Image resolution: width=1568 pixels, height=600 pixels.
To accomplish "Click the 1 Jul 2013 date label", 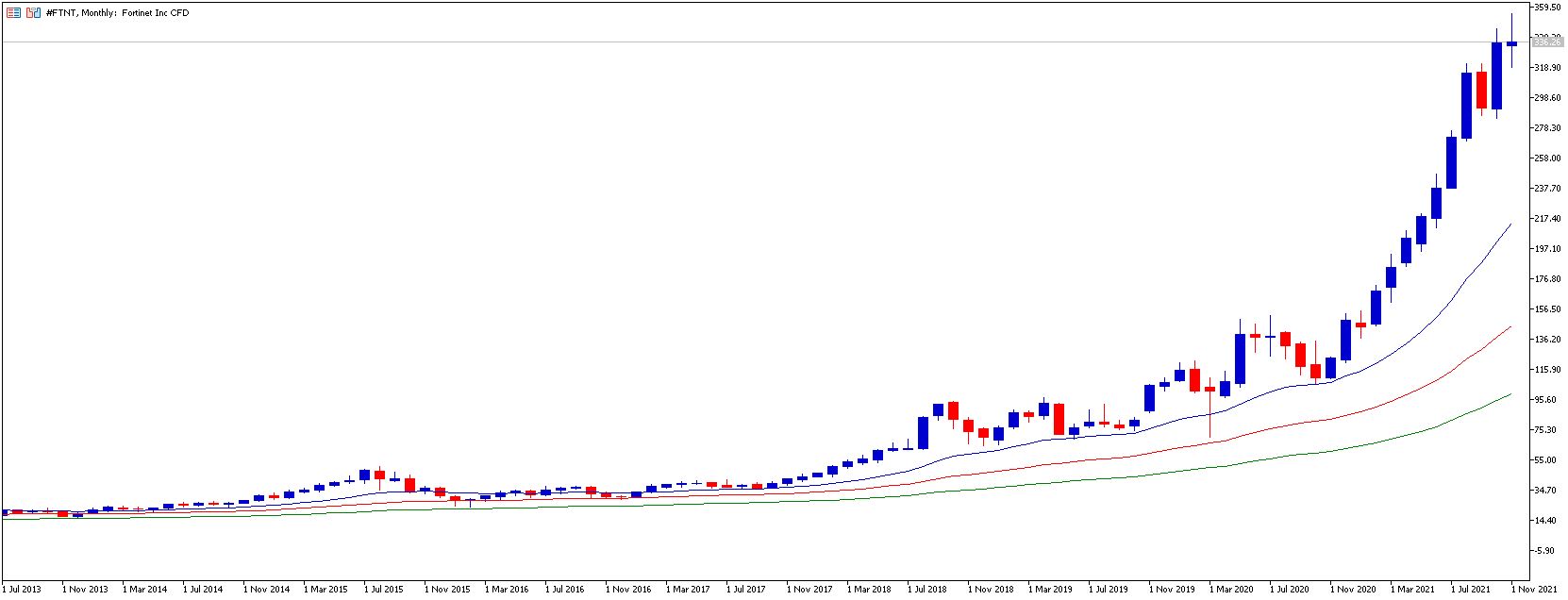I will click(23, 590).
